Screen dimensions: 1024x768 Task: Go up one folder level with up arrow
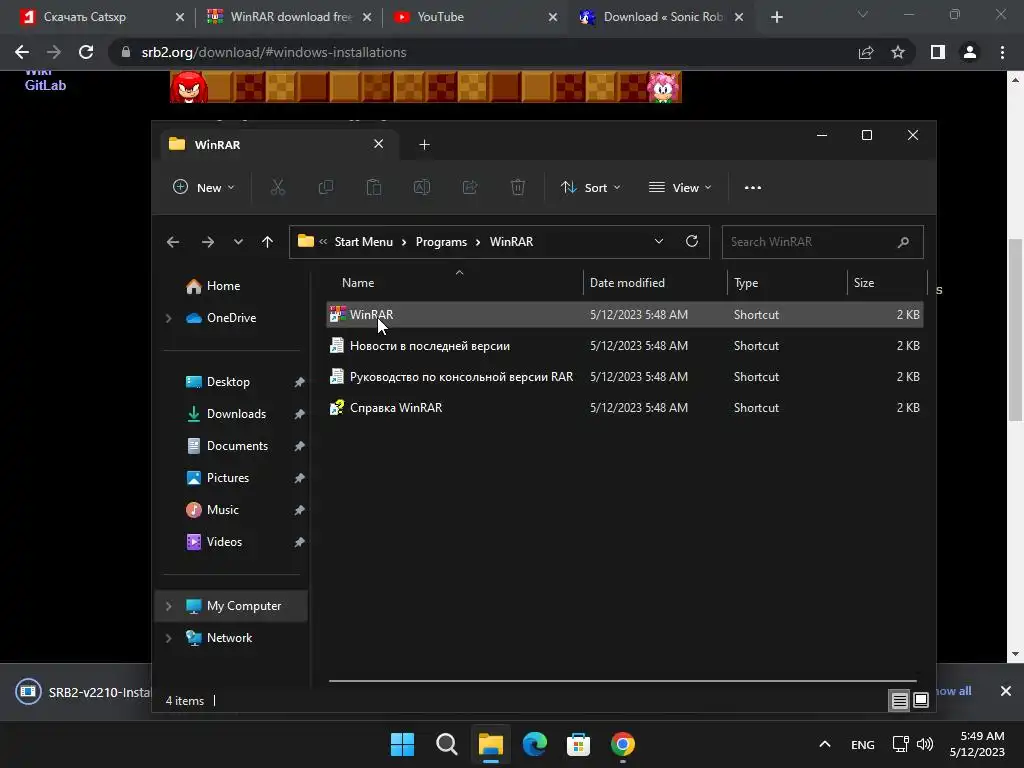267,242
